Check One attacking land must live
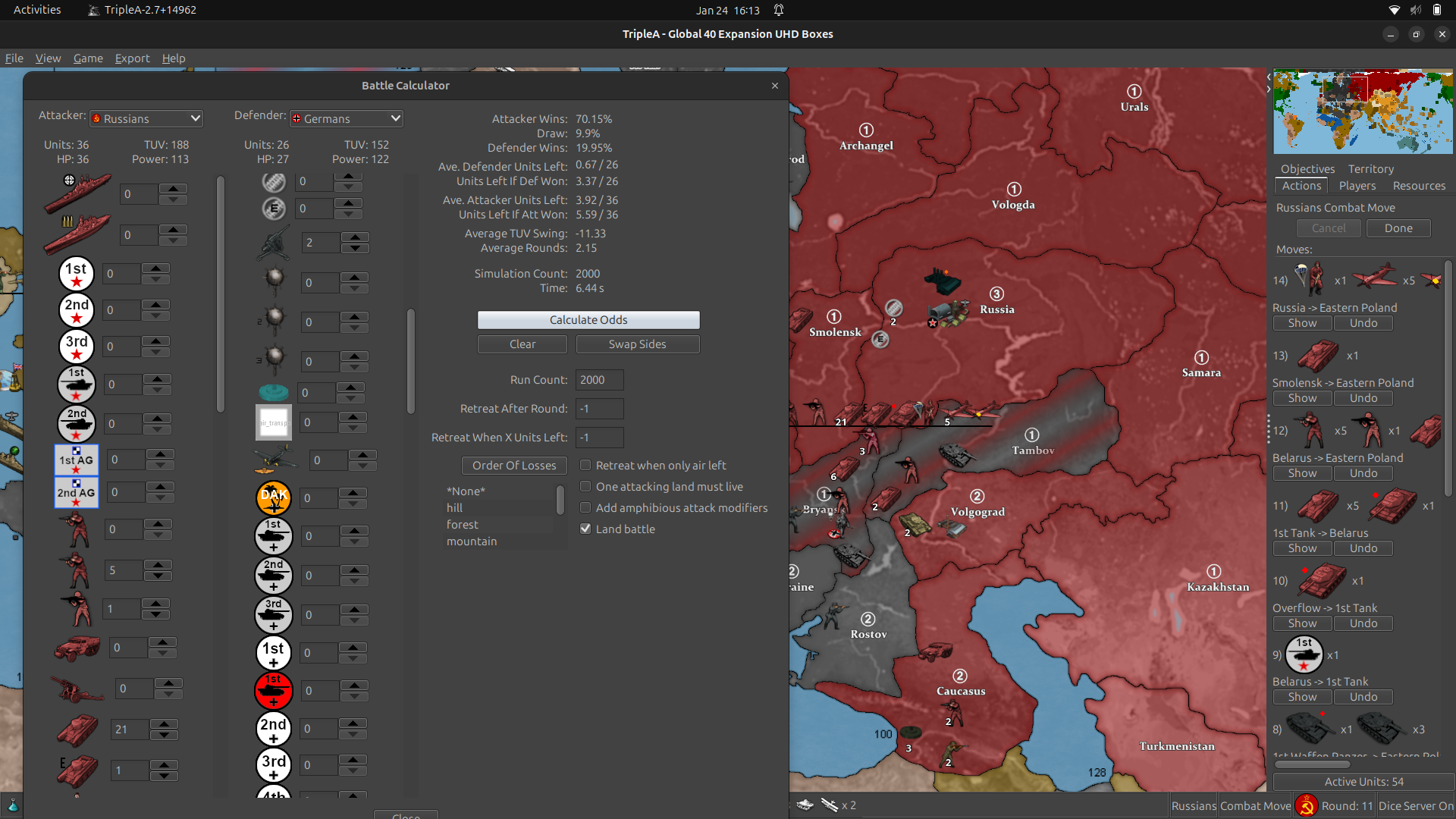 tap(585, 486)
